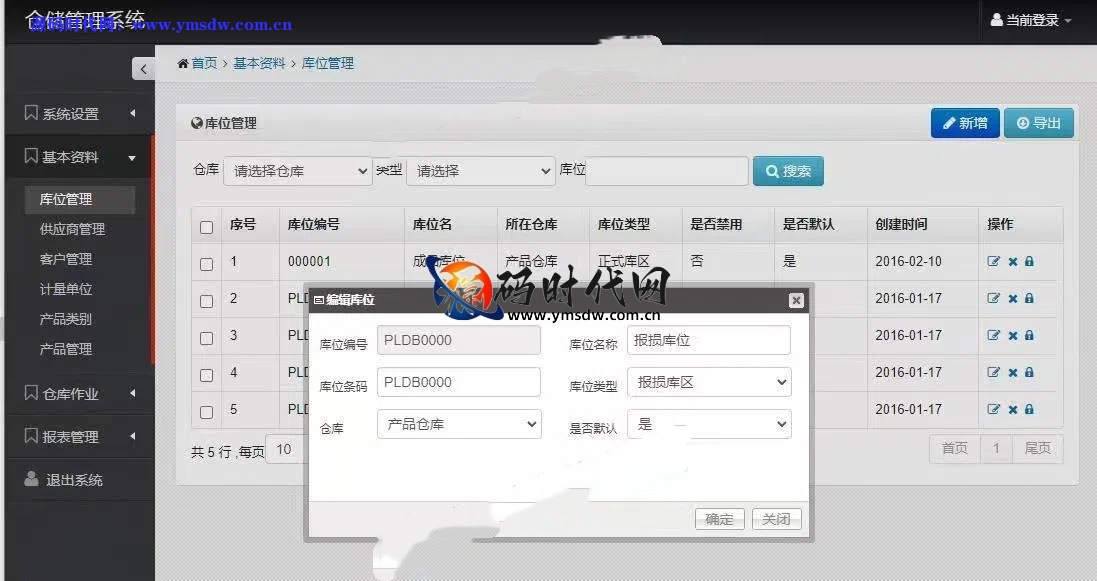Close the 编辑库位 dialog with X icon
This screenshot has height=581, width=1097.
[795, 300]
